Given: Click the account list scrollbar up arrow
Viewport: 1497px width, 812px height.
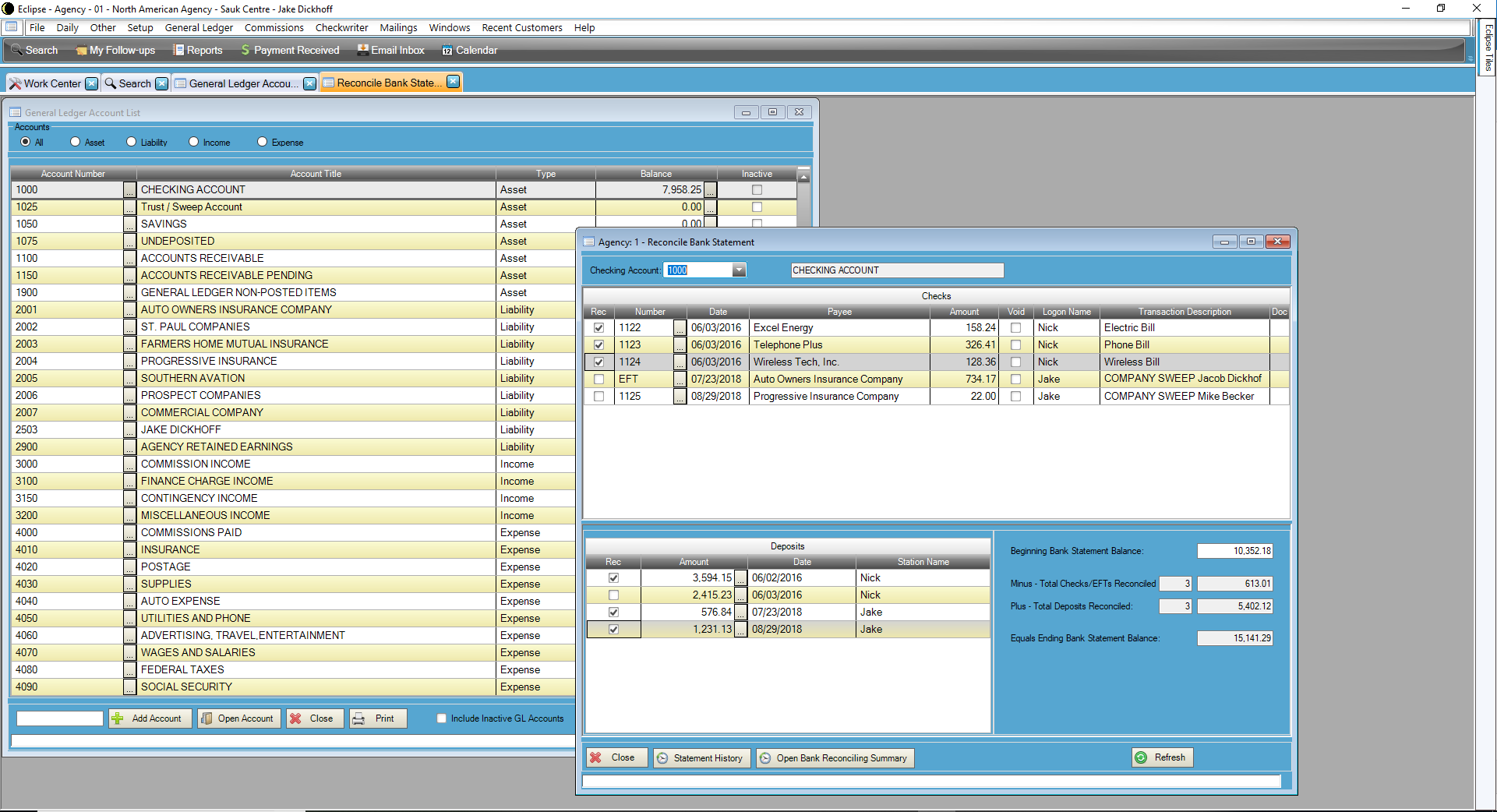Looking at the screenshot, I should 803,178.
